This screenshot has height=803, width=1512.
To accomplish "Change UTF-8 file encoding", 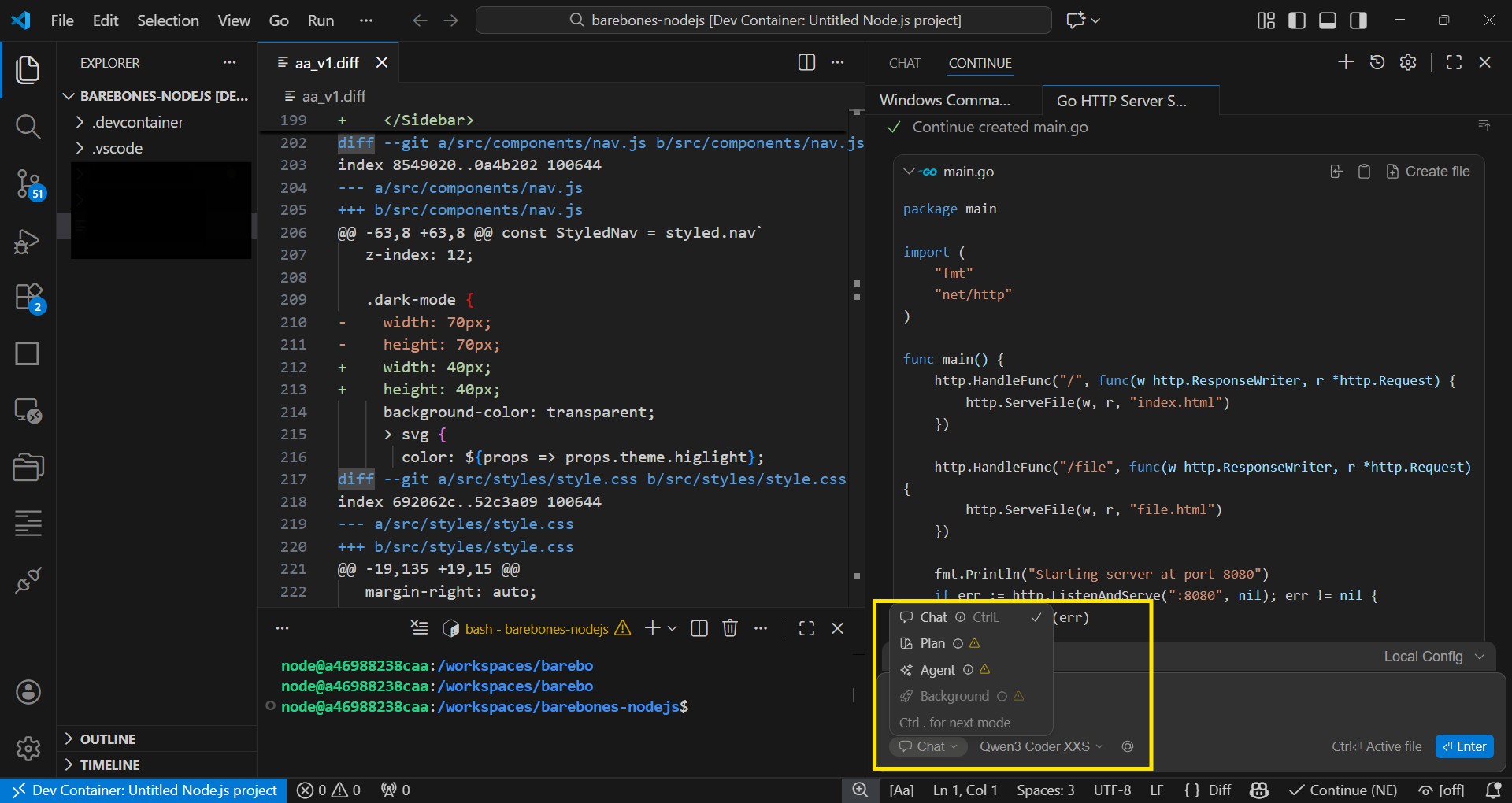I will point(1112,790).
